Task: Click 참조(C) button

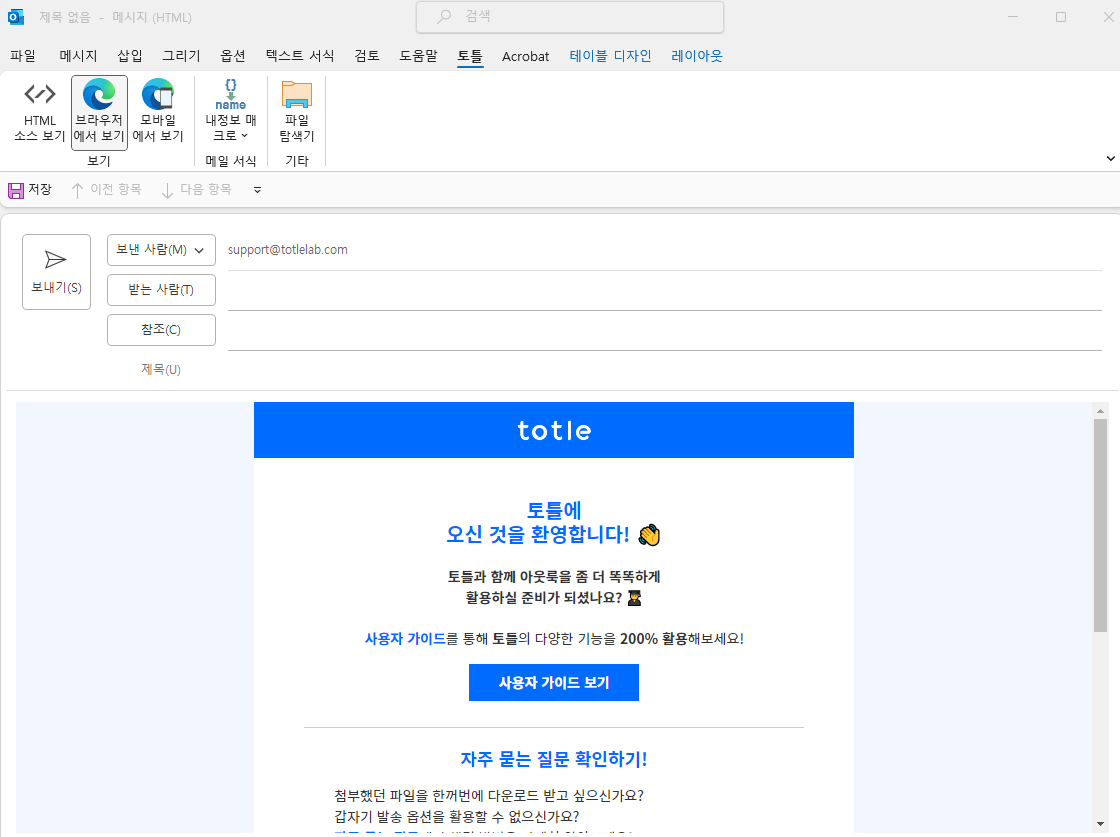Action: (x=161, y=330)
